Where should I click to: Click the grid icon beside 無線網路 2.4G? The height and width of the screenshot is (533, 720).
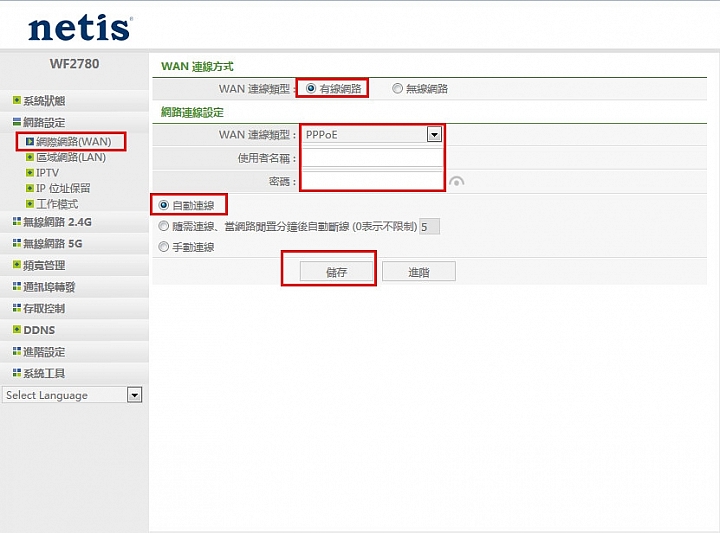17,221
